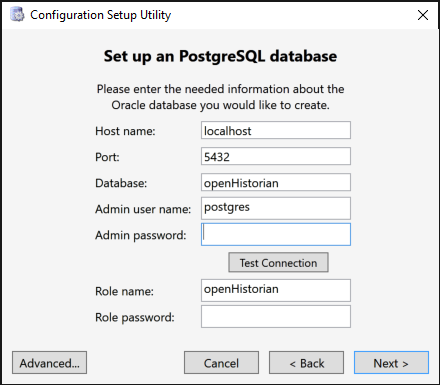Click the Test Connection button

click(278, 262)
